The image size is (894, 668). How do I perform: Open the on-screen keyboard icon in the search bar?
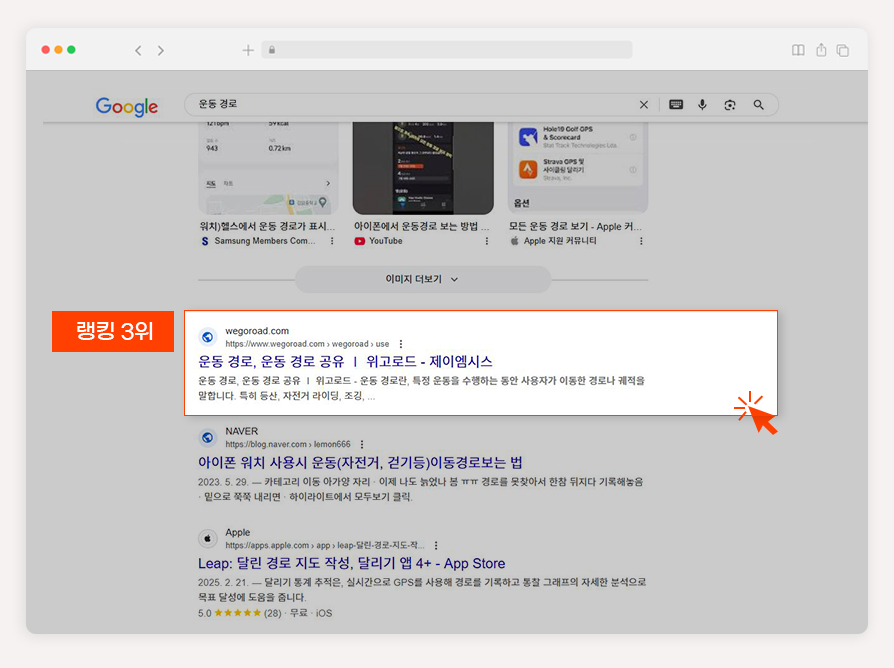(676, 104)
